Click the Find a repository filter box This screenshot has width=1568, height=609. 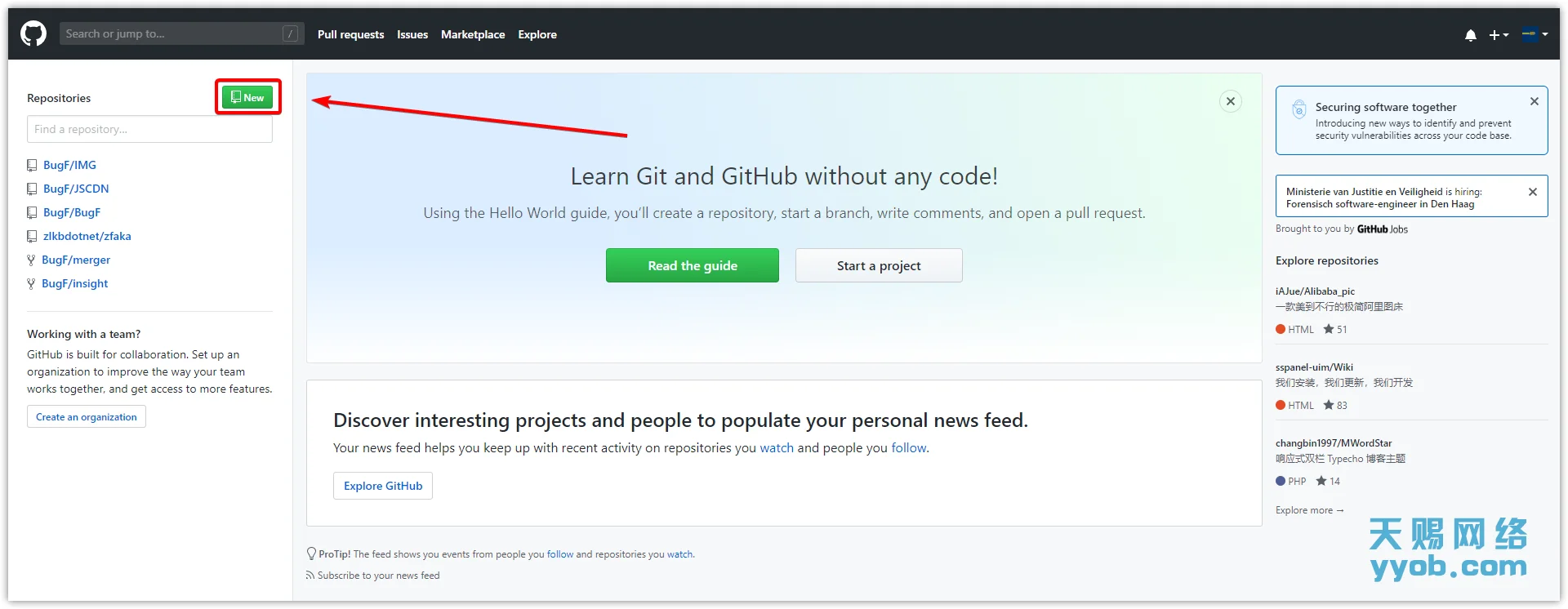pos(149,129)
